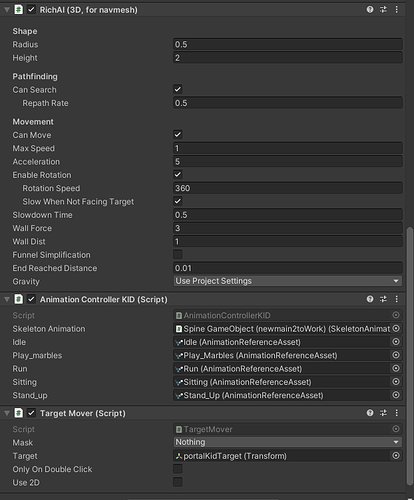Open RichAI component three-dot menu

click(396, 10)
